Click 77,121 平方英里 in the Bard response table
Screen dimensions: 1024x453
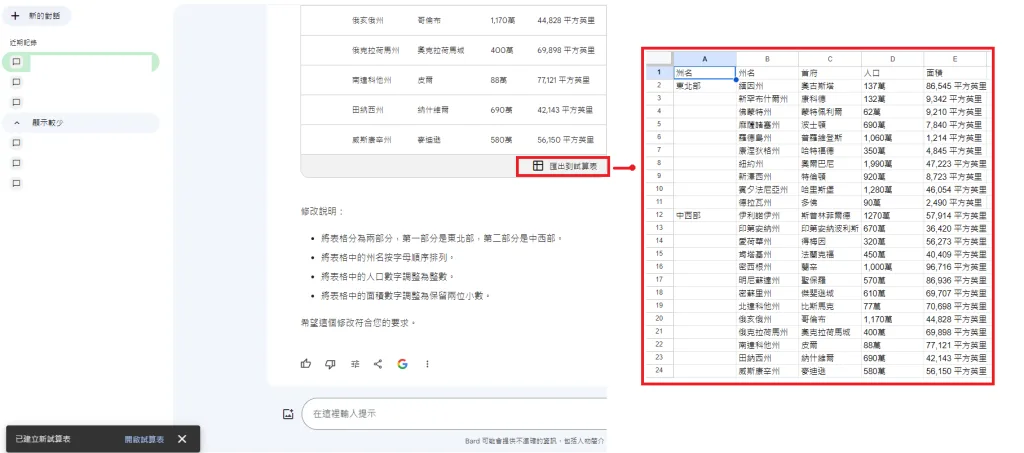564,80
